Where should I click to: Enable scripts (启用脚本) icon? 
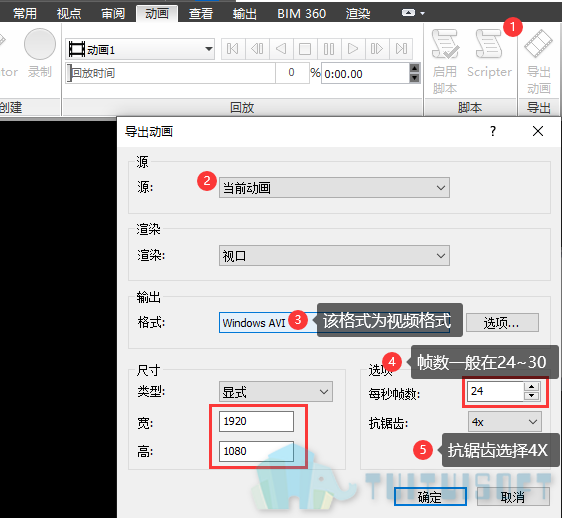[445, 61]
